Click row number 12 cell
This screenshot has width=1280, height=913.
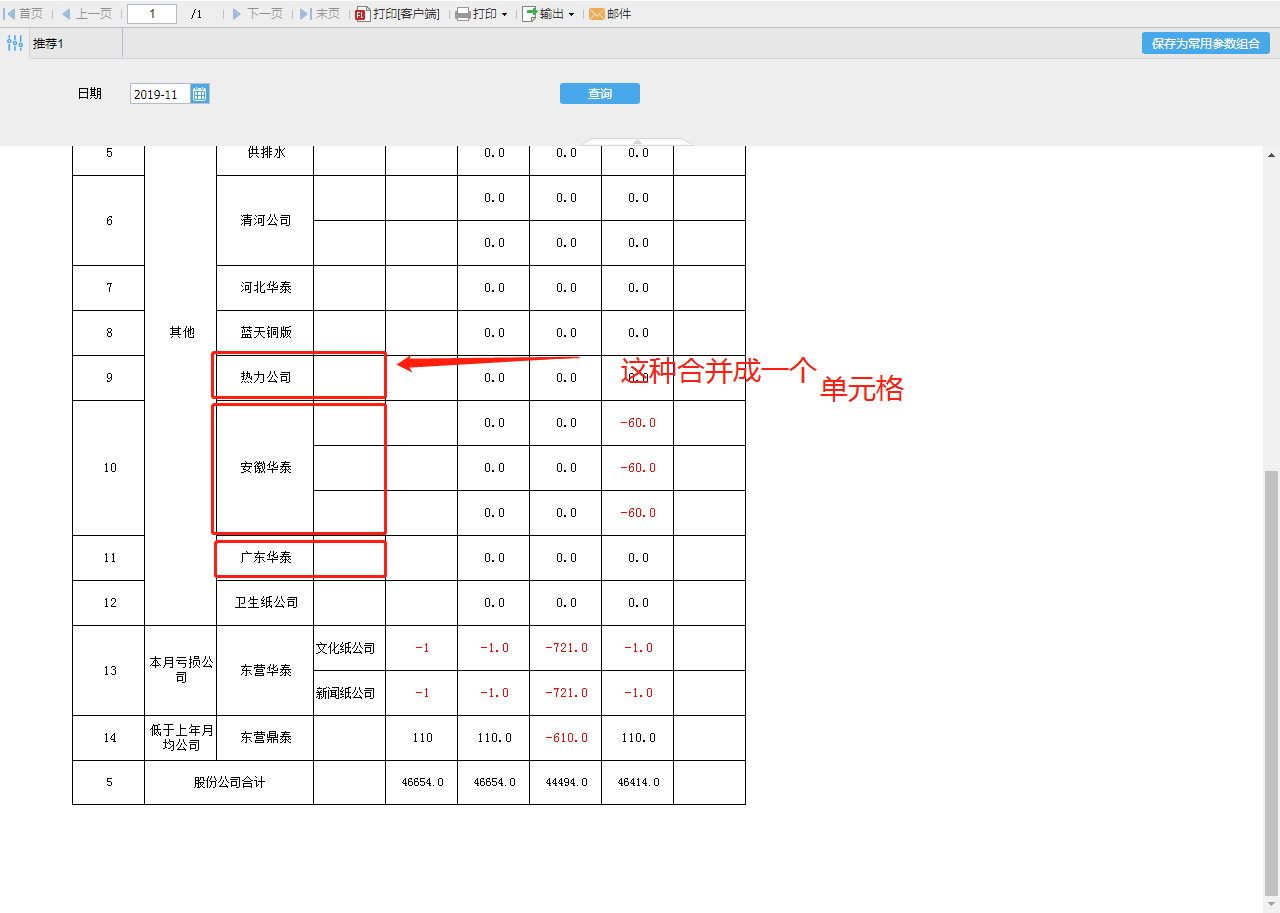coord(109,603)
